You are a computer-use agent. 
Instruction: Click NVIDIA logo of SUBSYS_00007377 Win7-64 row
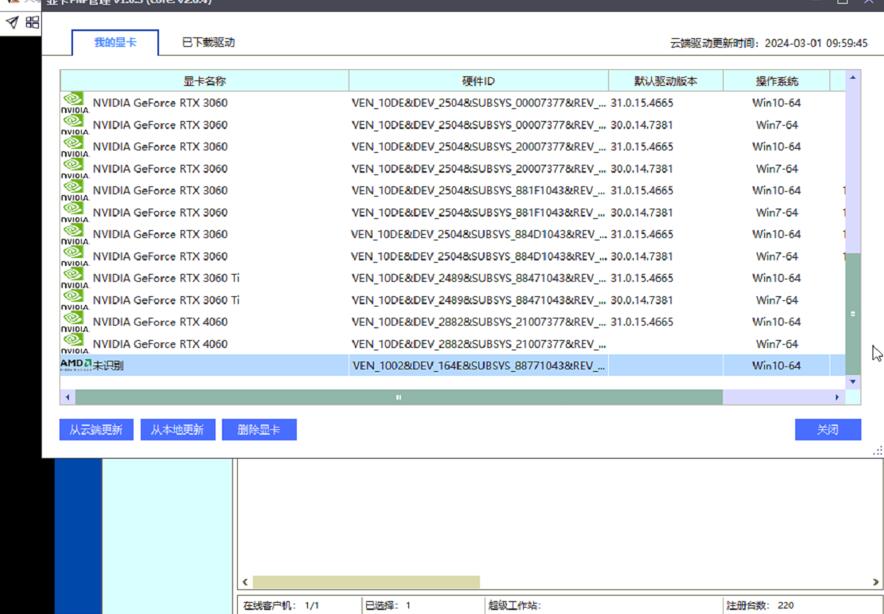(x=74, y=125)
